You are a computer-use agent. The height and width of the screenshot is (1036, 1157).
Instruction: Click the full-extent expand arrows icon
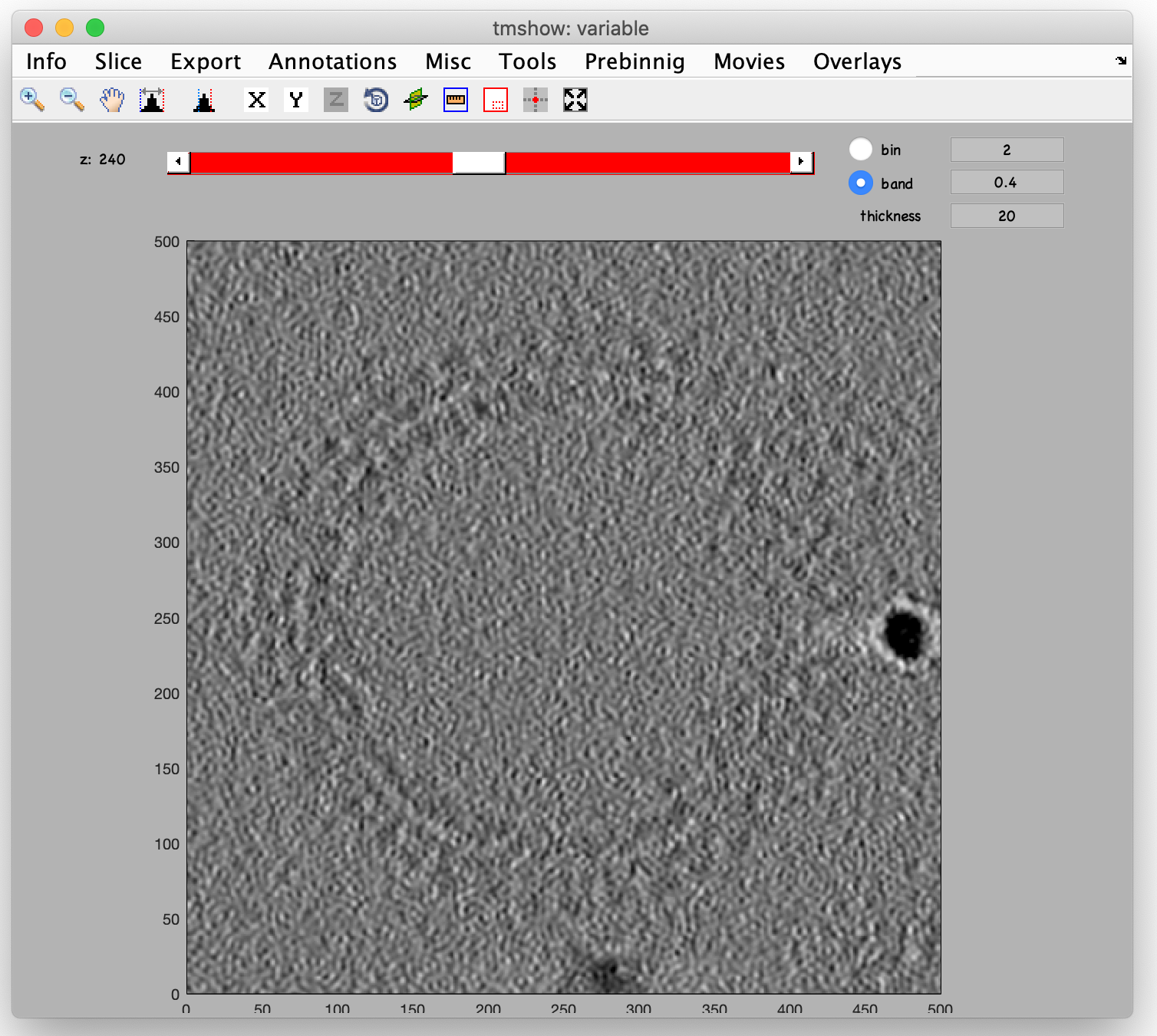pyautogui.click(x=575, y=100)
